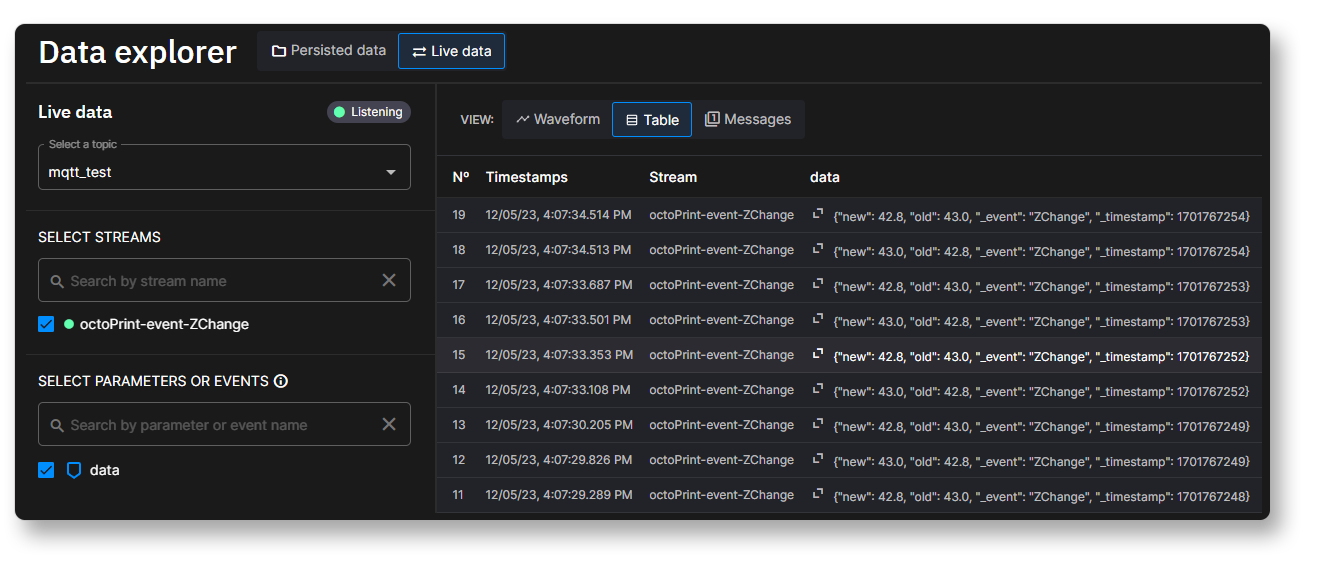Expand data cell in row 18
The image size is (1336, 585).
[818, 249]
